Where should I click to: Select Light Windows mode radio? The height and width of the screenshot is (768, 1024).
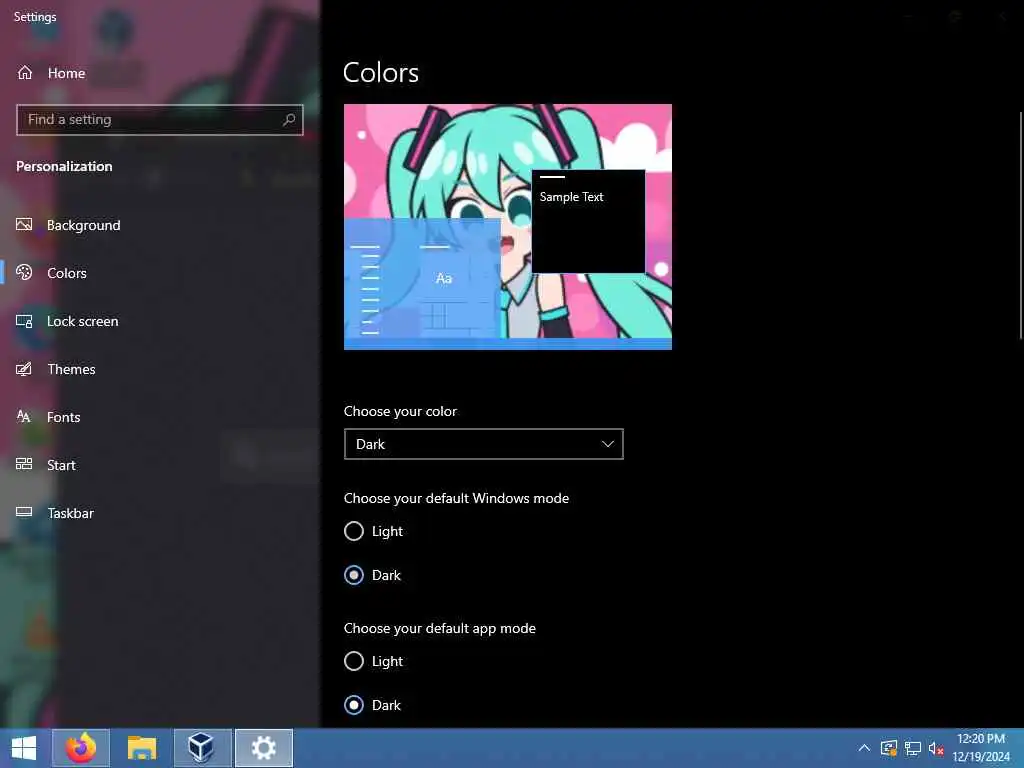[354, 531]
